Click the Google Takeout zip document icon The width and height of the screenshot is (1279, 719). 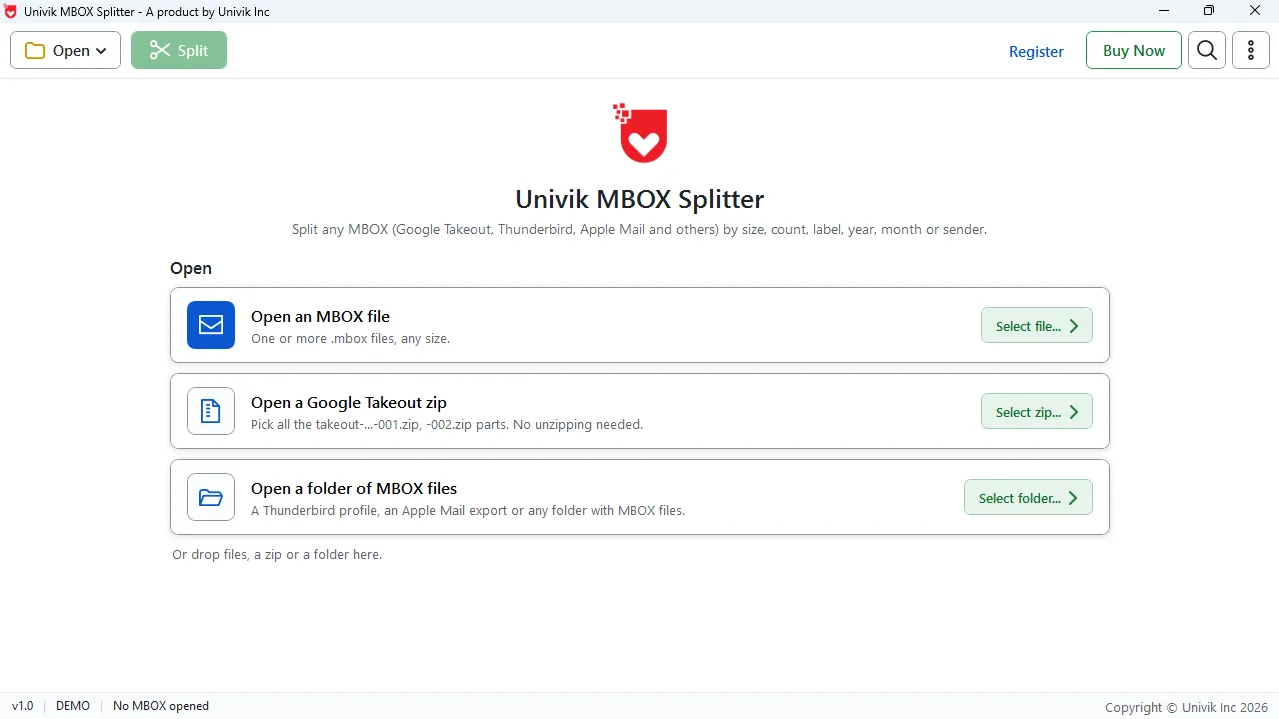pyautogui.click(x=211, y=411)
